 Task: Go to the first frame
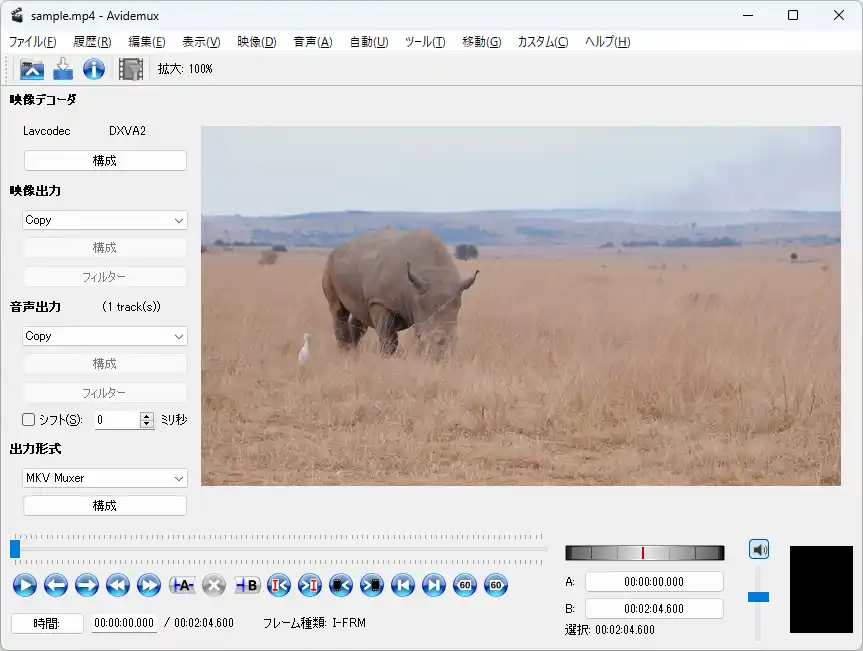click(403, 586)
